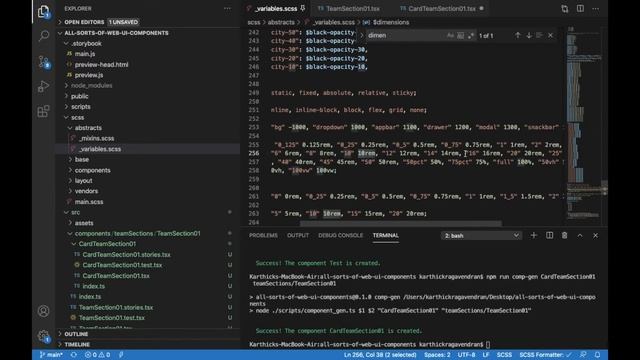The height and width of the screenshot is (360, 640).
Task: Kill the terminal with trash icon
Action: coord(564,236)
